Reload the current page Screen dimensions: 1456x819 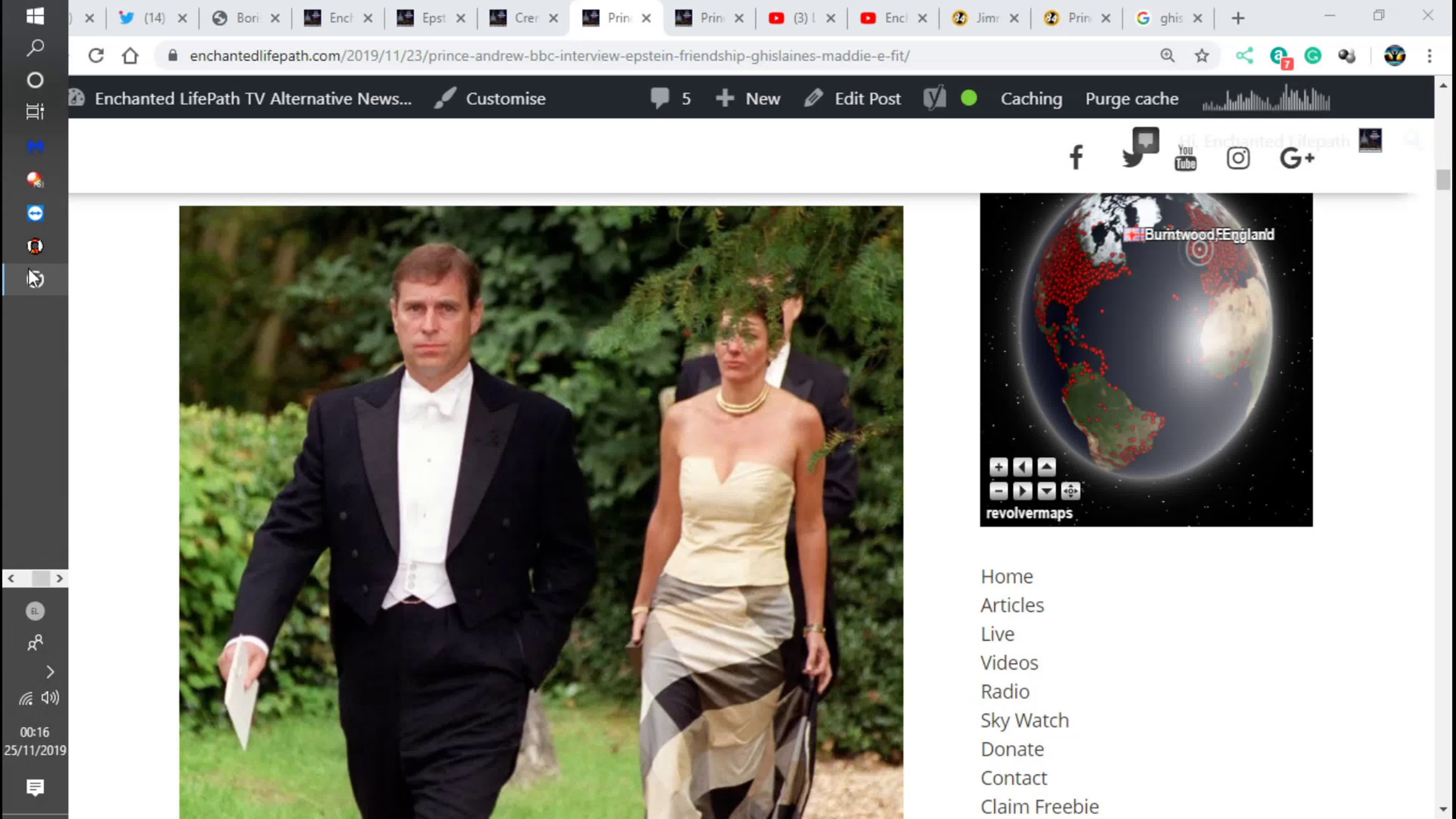point(96,55)
